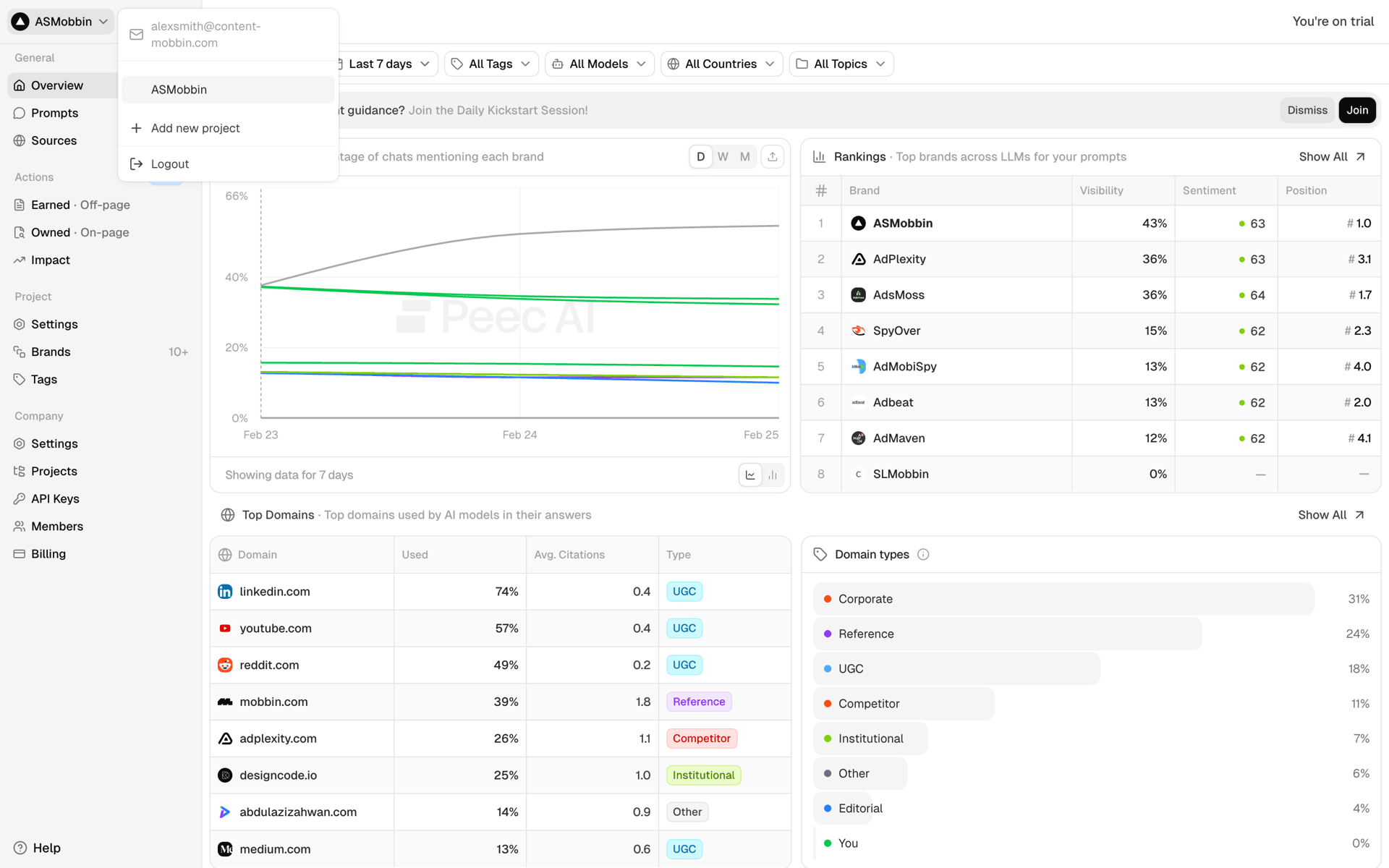Click the Billing card icon
This screenshot has height=868, width=1389.
click(20, 554)
